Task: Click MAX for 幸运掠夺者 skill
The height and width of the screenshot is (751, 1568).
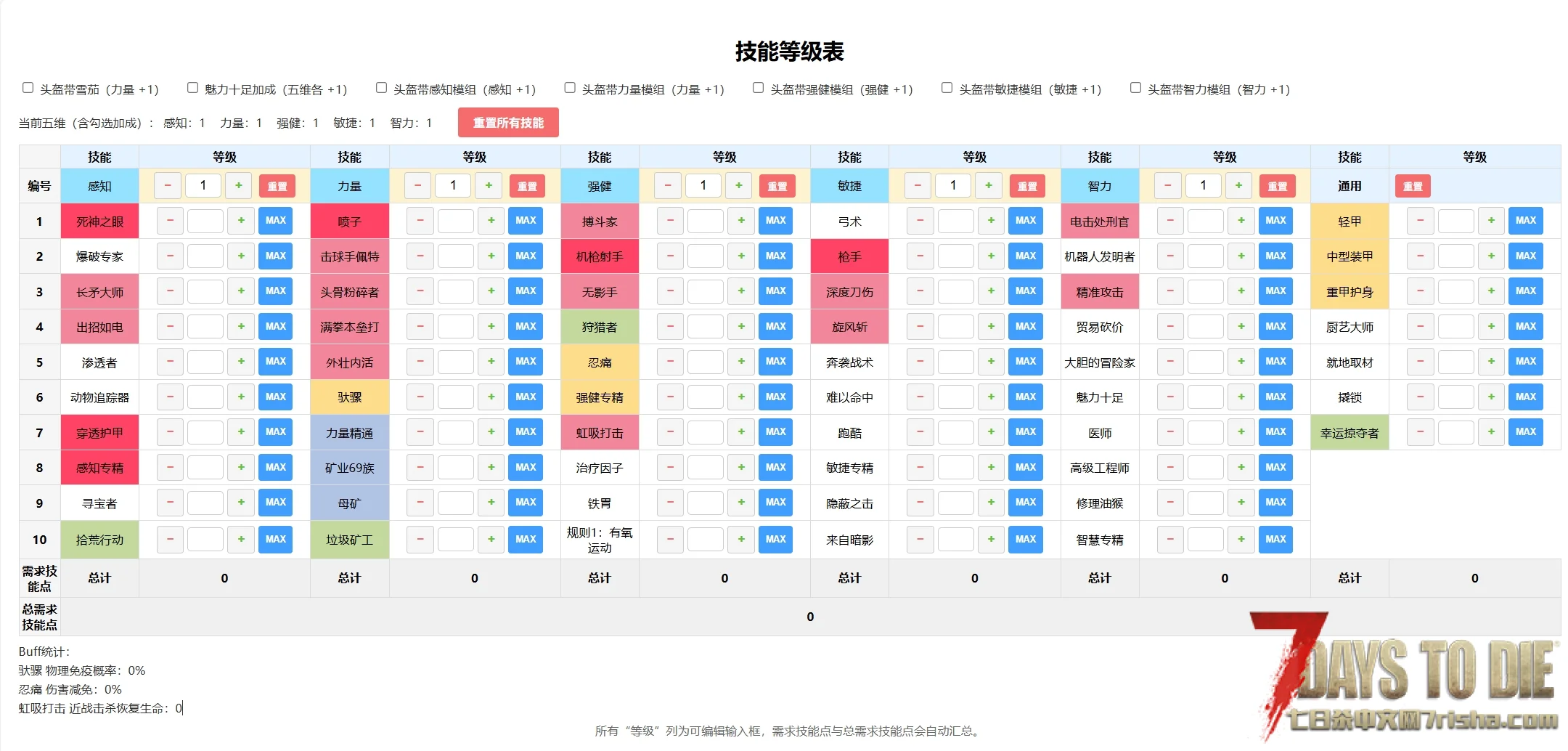Action: point(1525,432)
